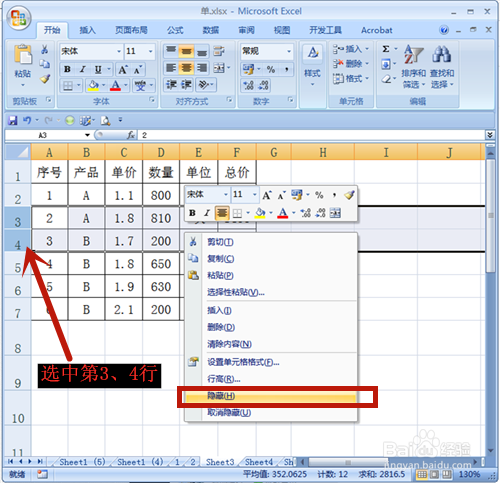Click the ribbon Comma Style button
The height and width of the screenshot is (483, 500).
[x=287, y=69]
